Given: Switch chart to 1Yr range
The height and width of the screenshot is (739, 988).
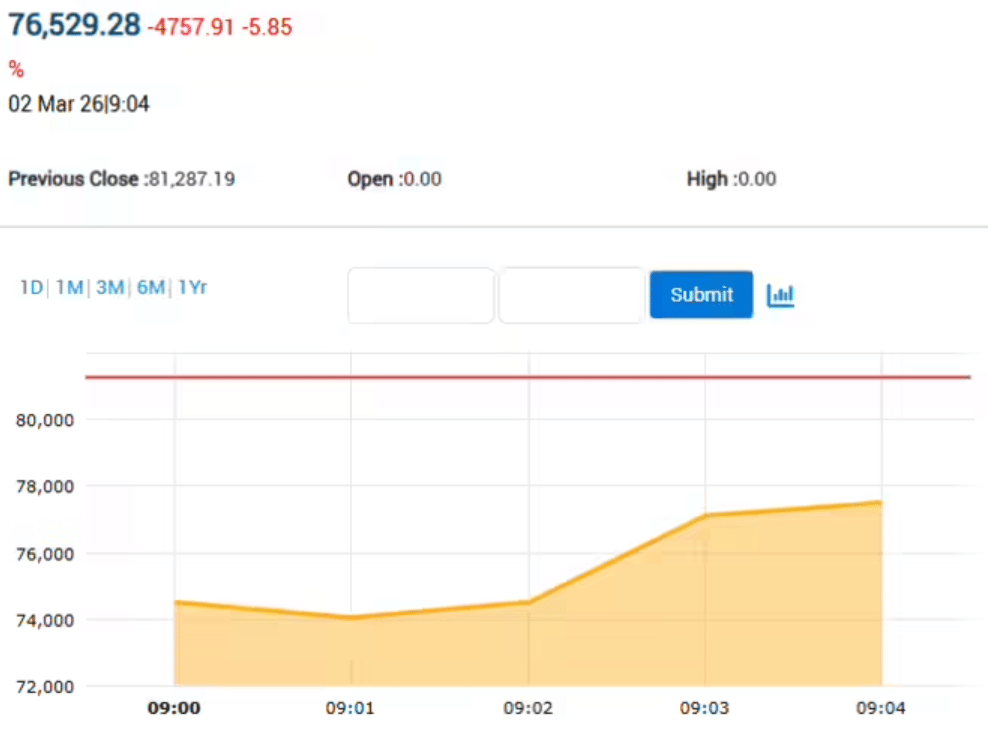Looking at the screenshot, I should point(192,288).
